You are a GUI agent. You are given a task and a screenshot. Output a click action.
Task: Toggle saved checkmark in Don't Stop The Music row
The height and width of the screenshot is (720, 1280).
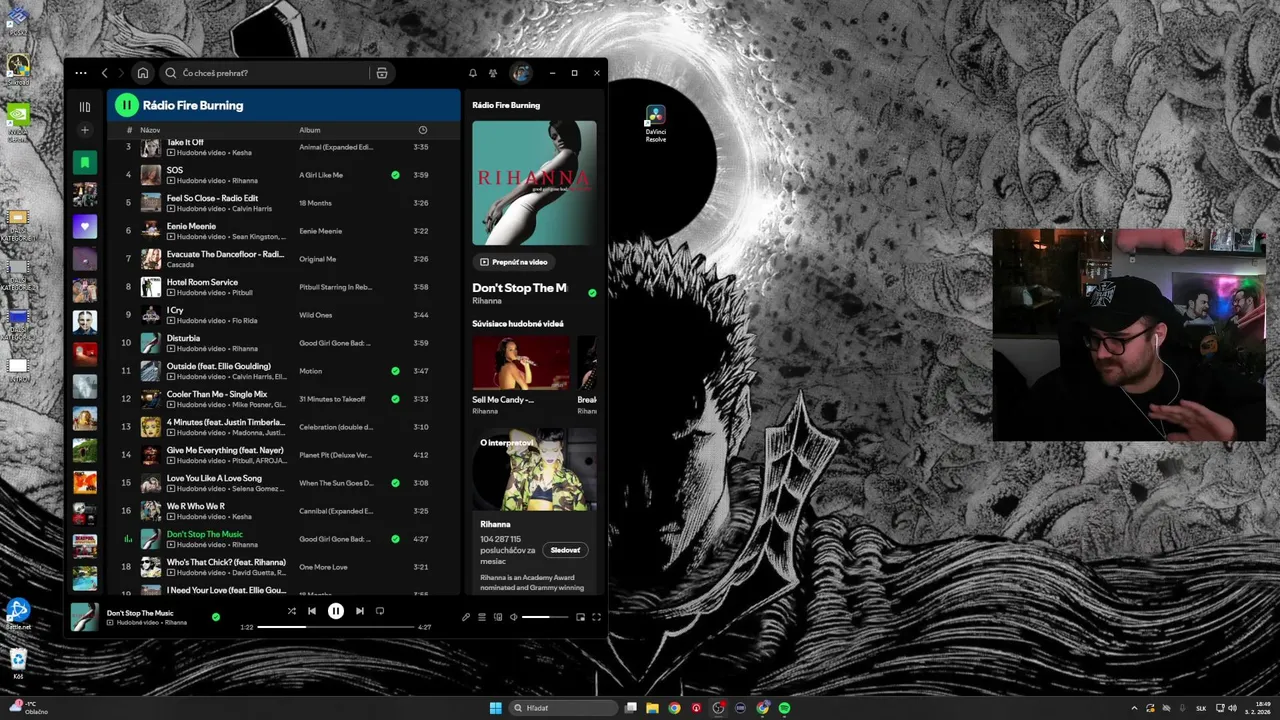pos(395,539)
